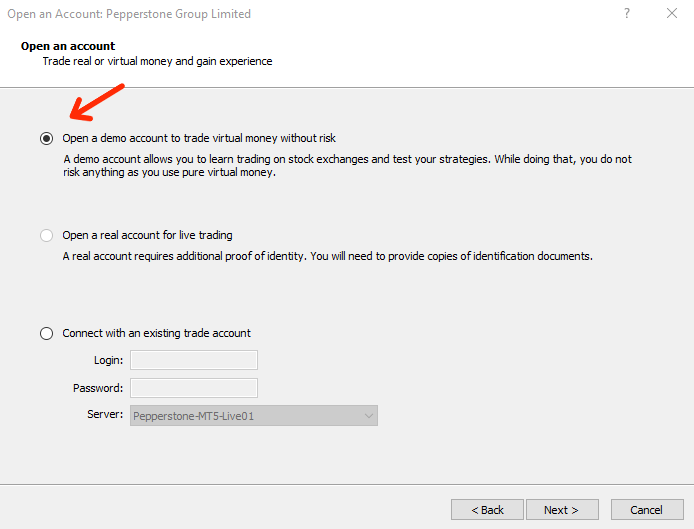Click the real account option label text

[147, 236]
